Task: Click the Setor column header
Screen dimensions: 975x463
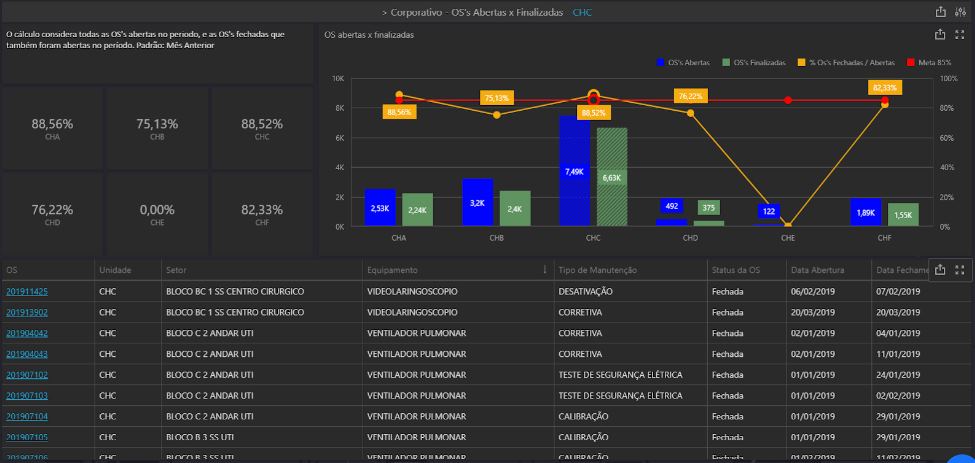Action: coord(176,270)
